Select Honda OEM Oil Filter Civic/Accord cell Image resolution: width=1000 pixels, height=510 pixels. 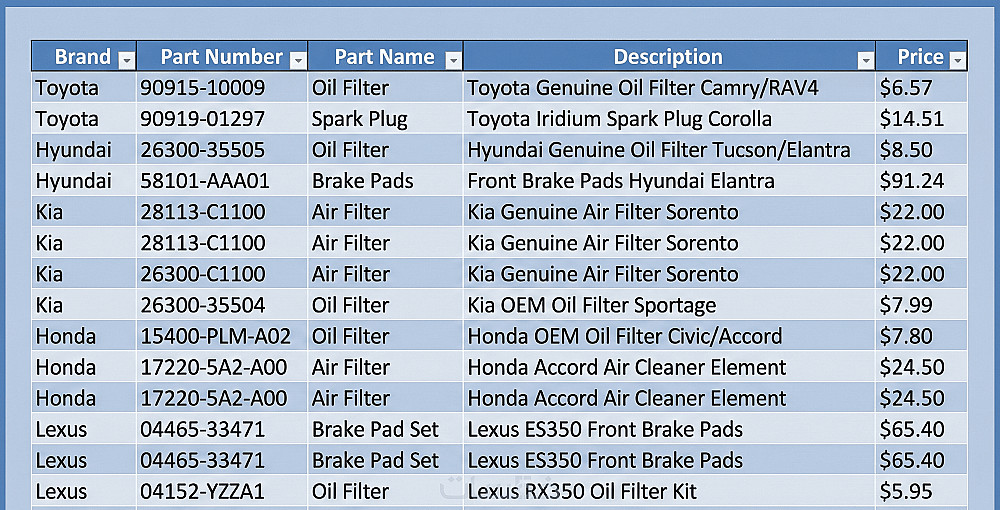click(x=625, y=336)
